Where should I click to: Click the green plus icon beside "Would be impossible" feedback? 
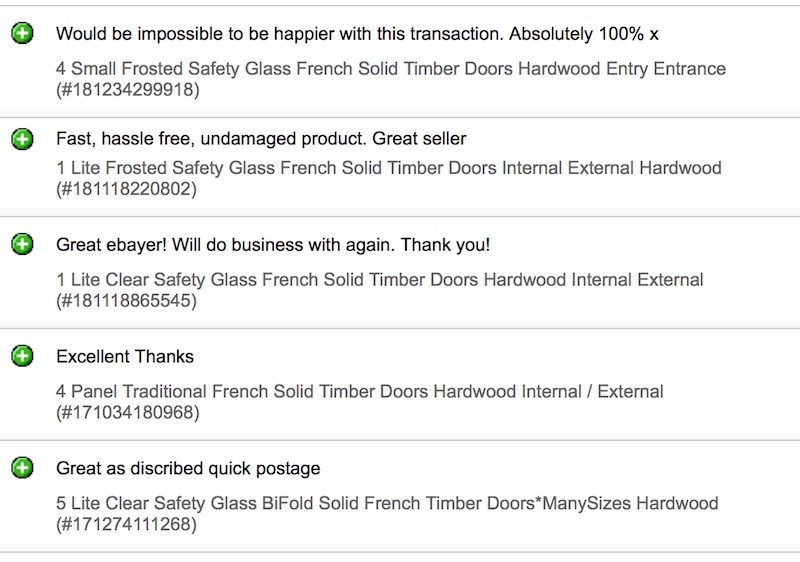coord(22,34)
